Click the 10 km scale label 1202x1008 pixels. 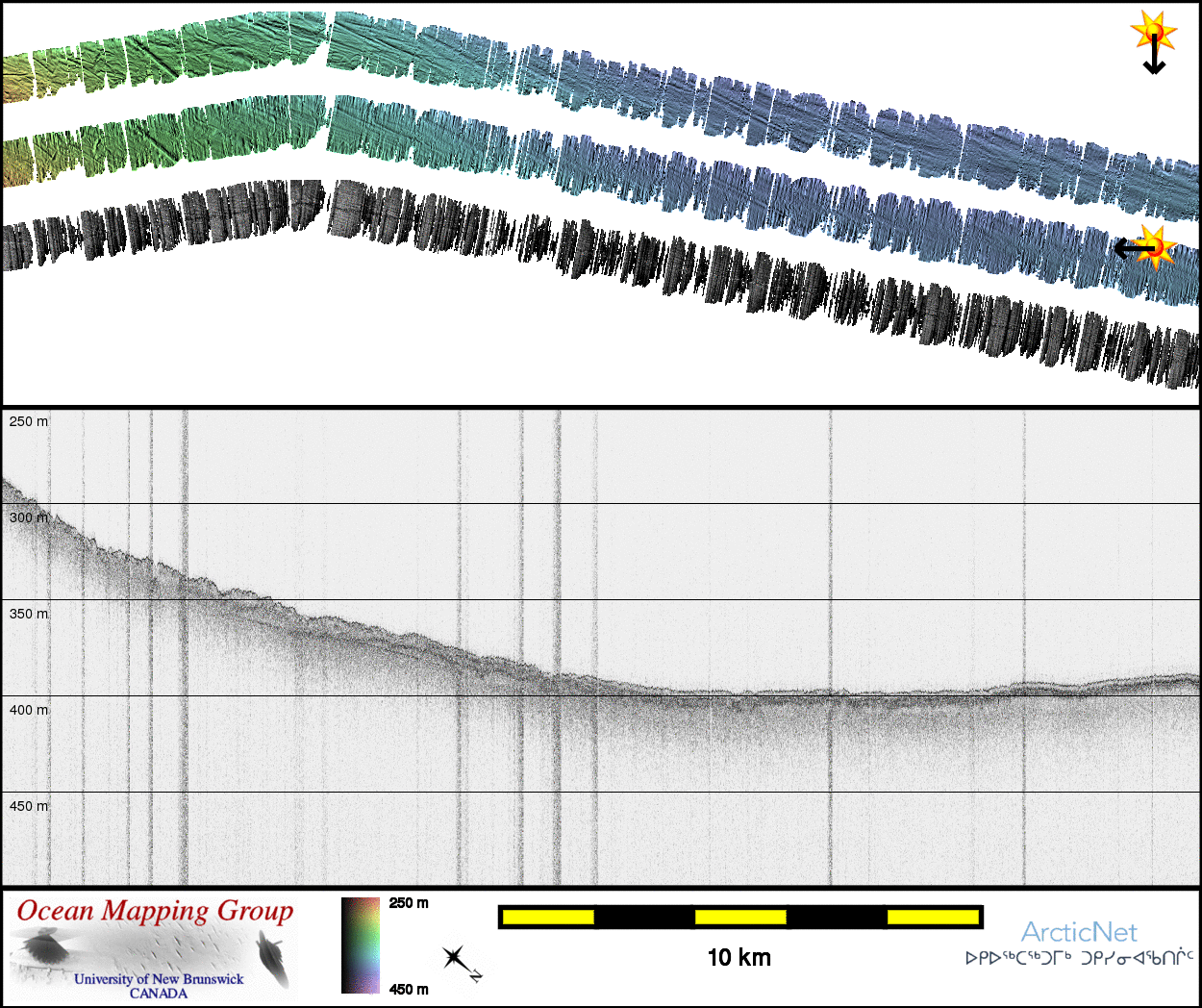[739, 957]
